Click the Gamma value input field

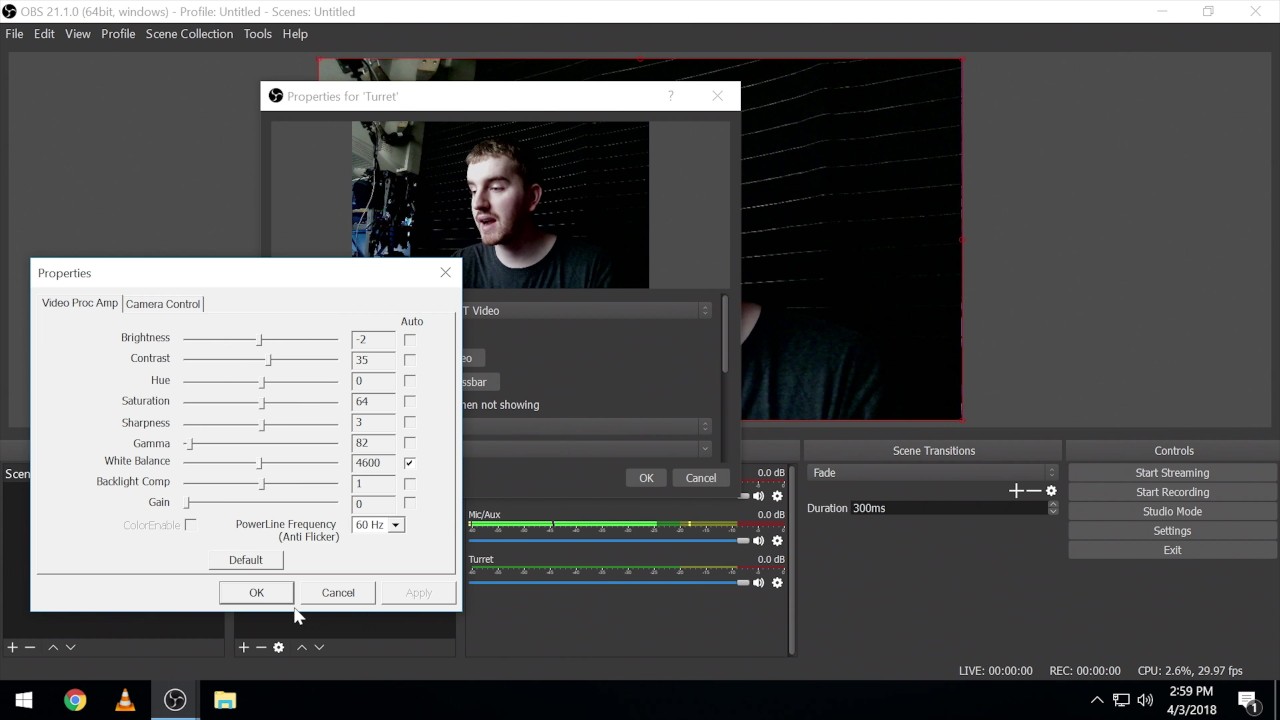[x=373, y=443]
